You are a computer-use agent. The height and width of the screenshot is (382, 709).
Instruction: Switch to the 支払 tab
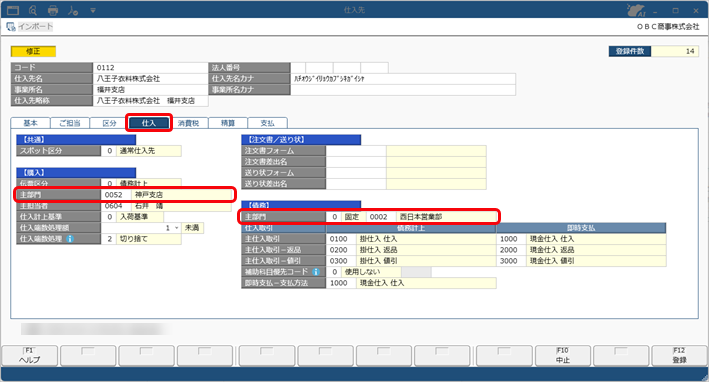(x=267, y=123)
